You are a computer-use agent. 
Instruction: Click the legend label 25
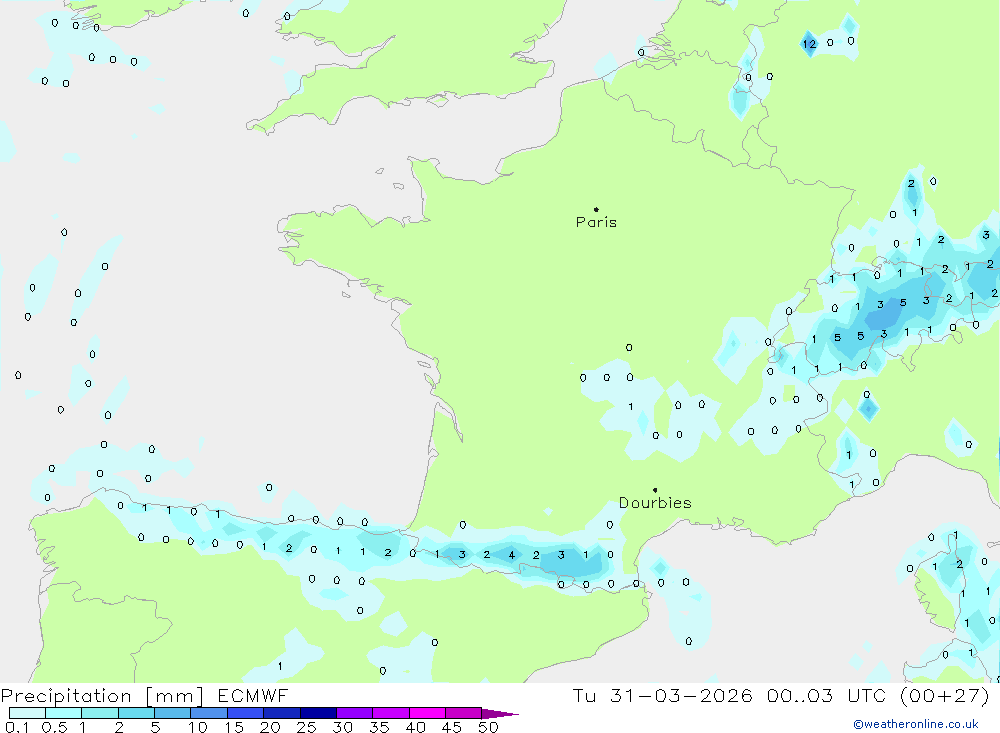click(306, 727)
